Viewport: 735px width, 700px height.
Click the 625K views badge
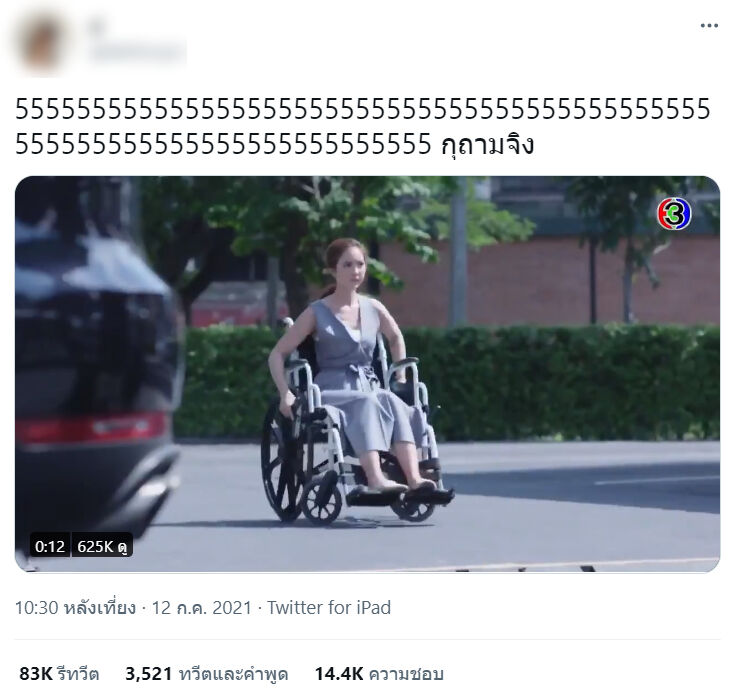click(x=102, y=546)
